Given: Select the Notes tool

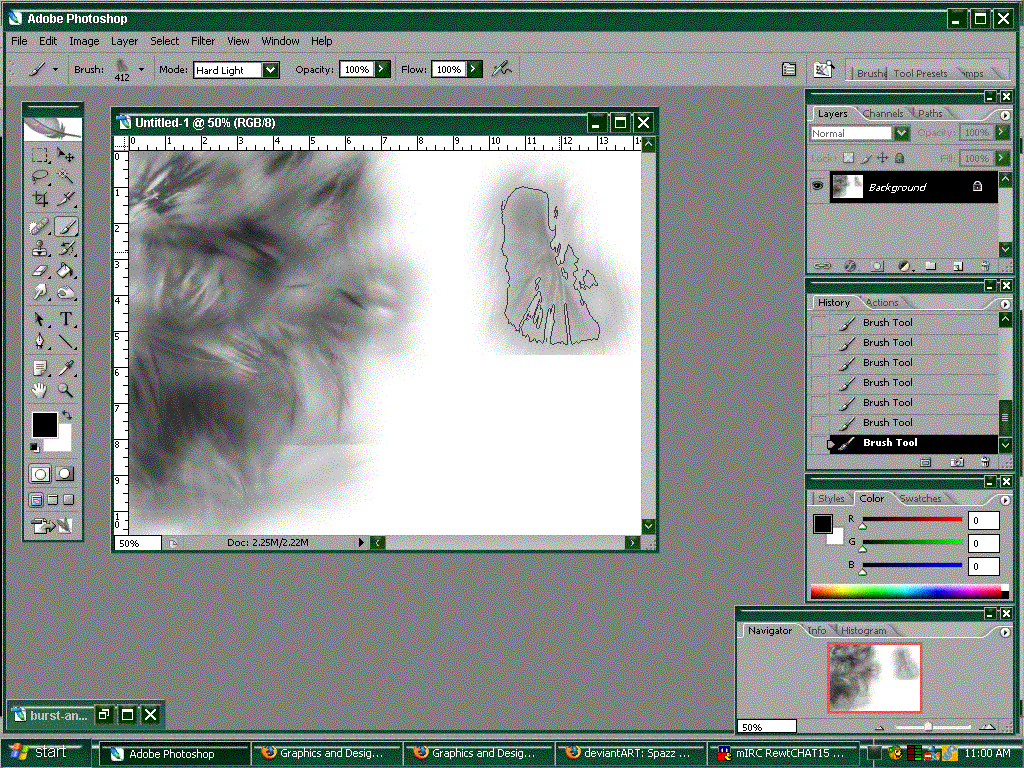Looking at the screenshot, I should (40, 369).
